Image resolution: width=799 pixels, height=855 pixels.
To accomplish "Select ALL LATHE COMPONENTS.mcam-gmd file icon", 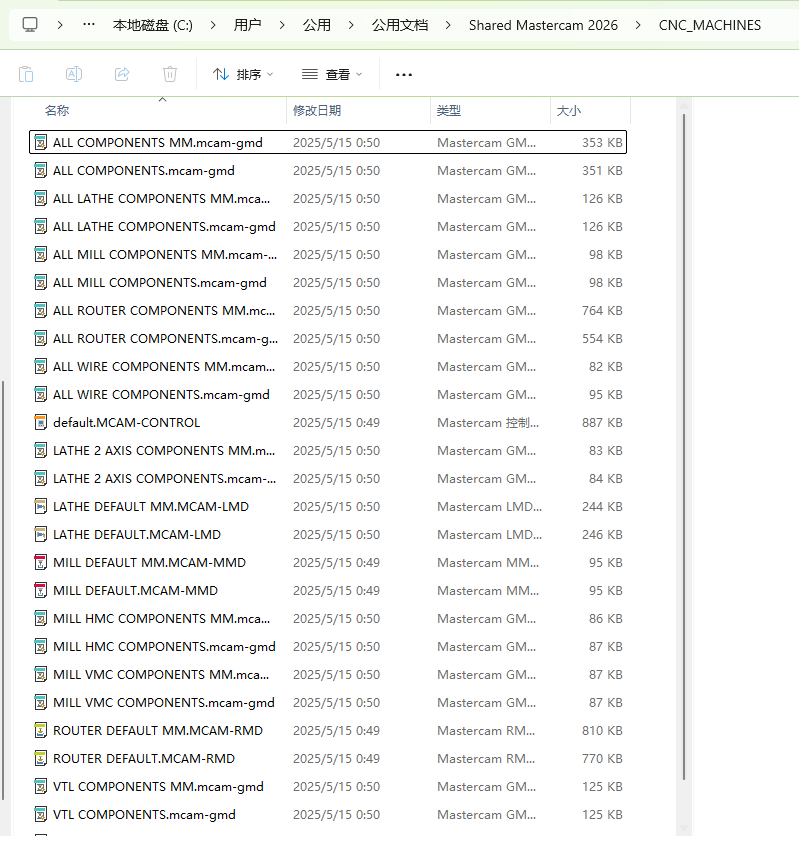I will (40, 226).
